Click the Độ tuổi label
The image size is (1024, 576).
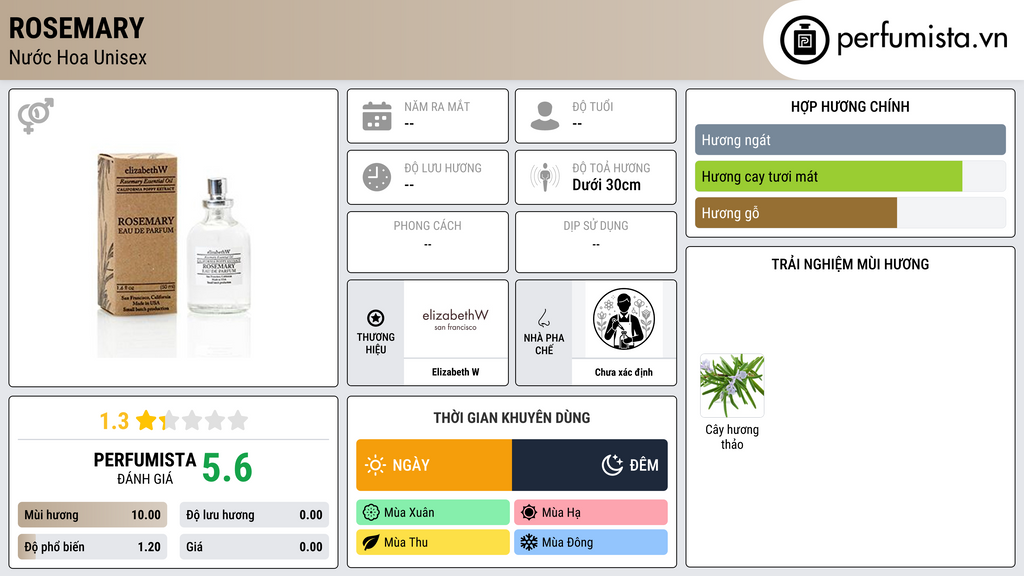pyautogui.click(x=593, y=106)
